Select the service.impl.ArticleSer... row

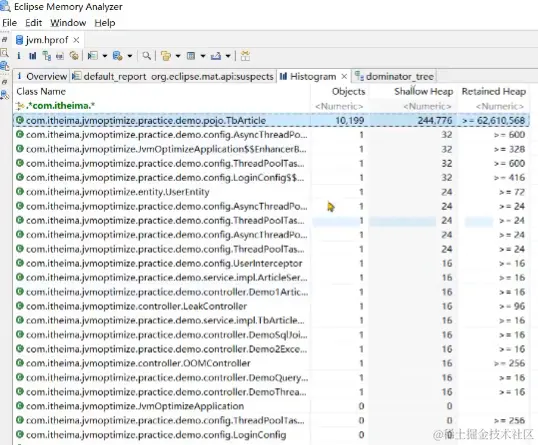point(271,277)
